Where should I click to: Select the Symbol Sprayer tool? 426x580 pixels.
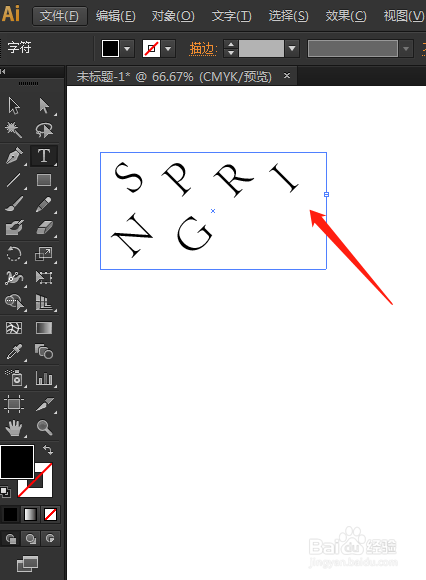(x=14, y=378)
